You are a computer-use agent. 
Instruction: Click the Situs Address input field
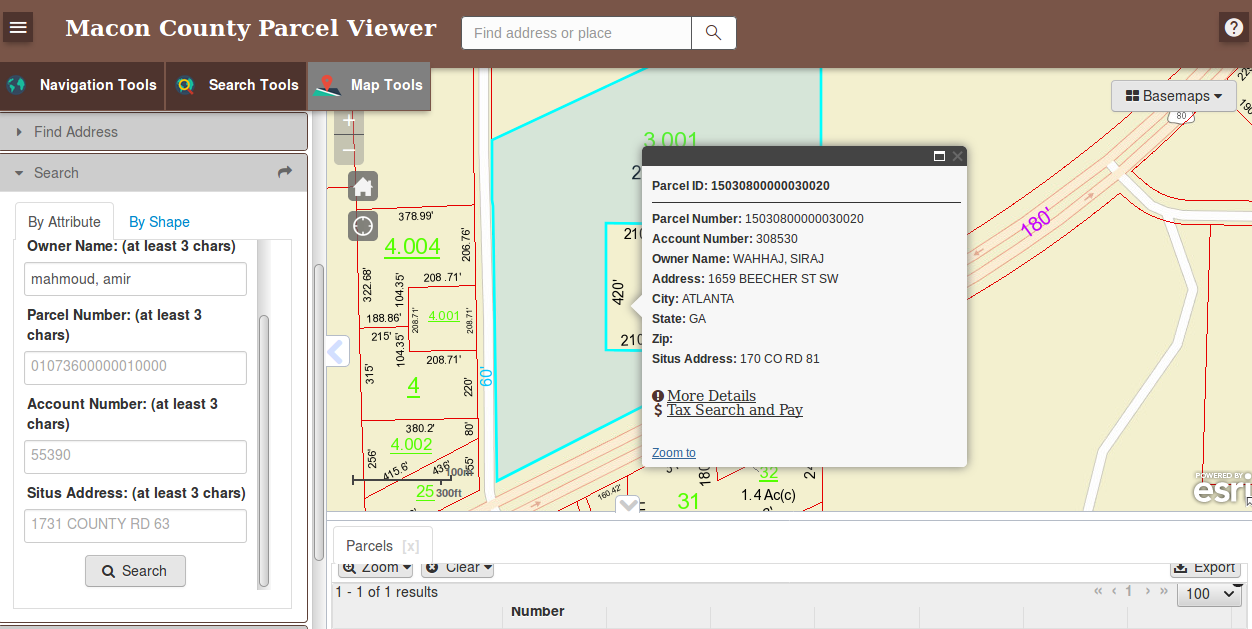pyautogui.click(x=135, y=525)
